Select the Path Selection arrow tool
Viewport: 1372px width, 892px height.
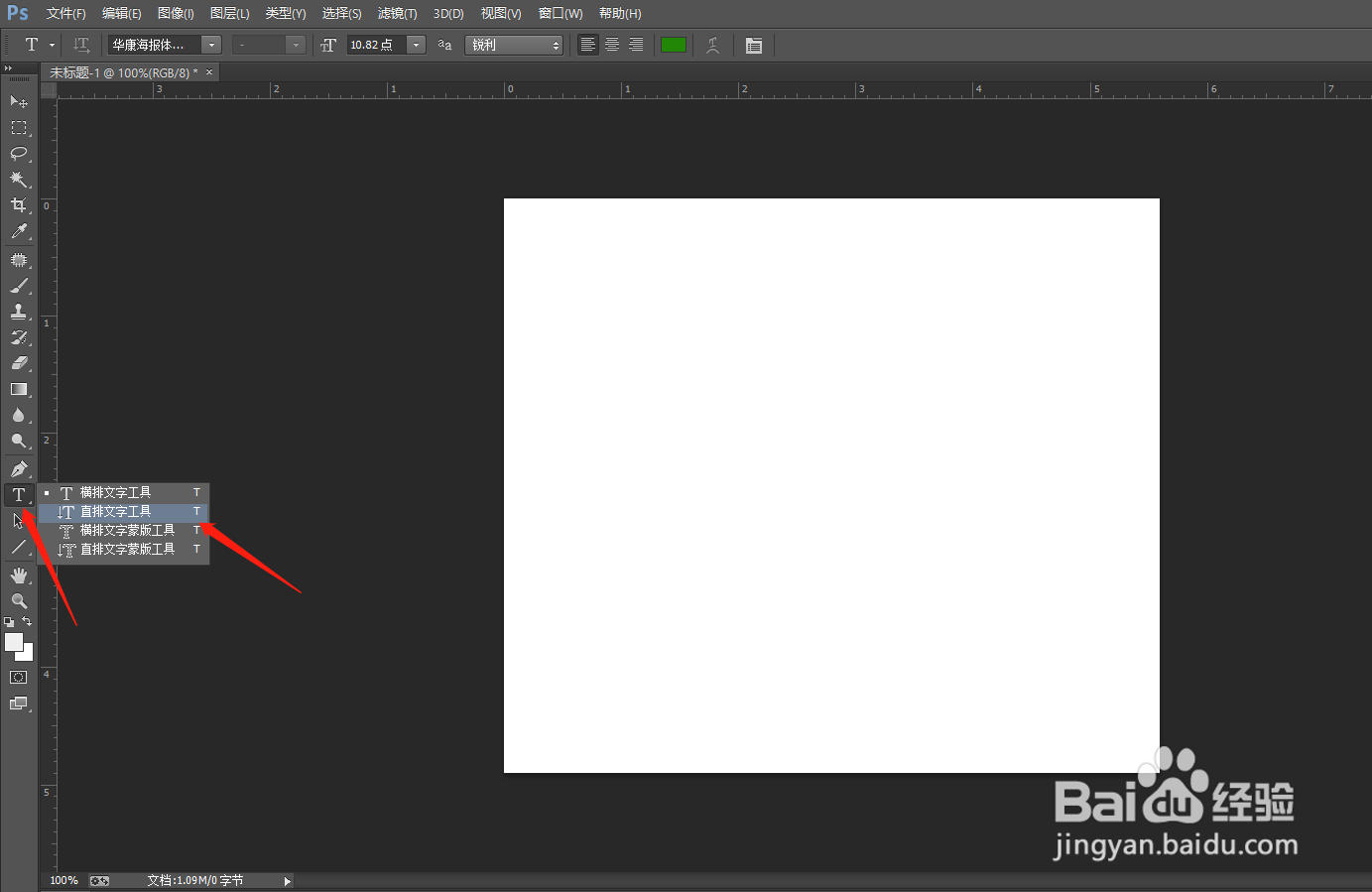19,521
